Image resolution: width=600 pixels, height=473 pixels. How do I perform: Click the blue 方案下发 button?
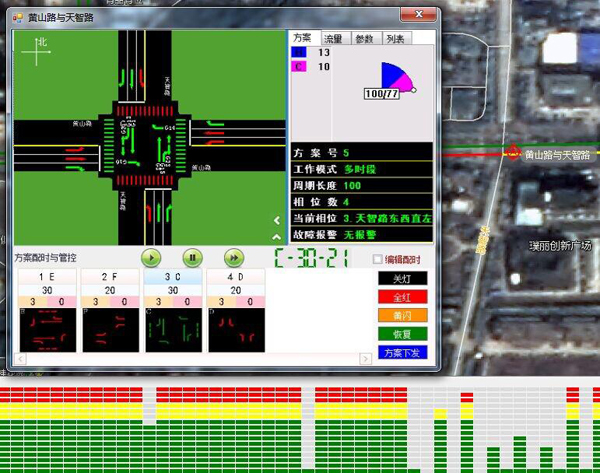pos(402,352)
